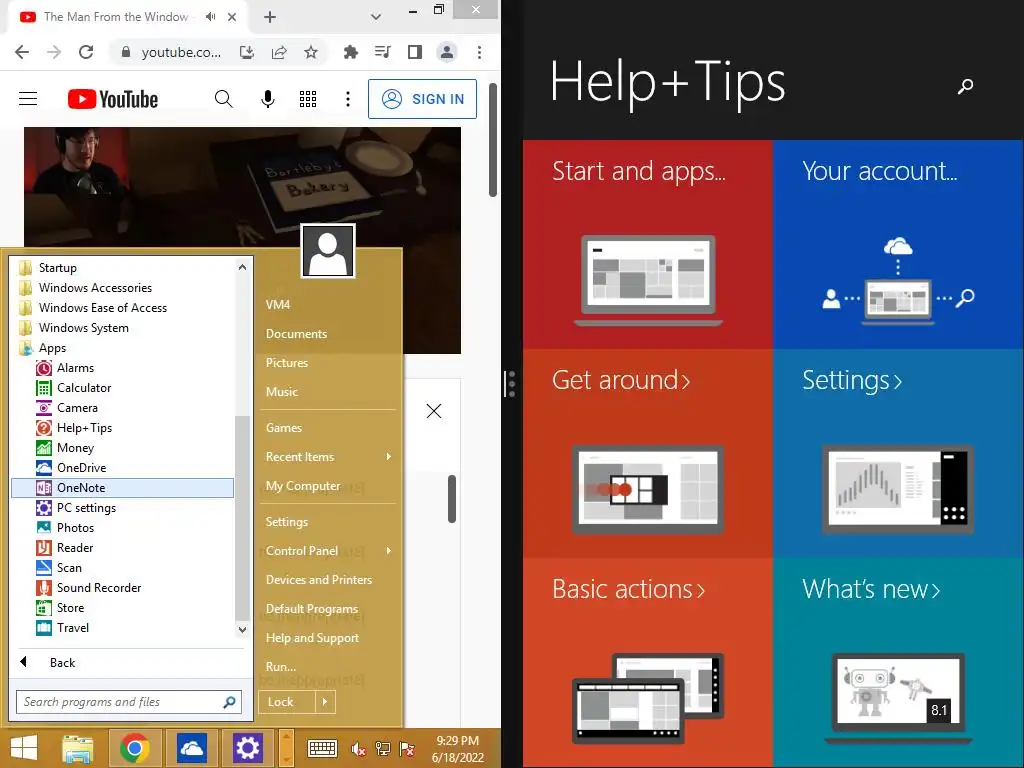
Task: Open YouTube's three-dot settings menu
Action: [348, 99]
